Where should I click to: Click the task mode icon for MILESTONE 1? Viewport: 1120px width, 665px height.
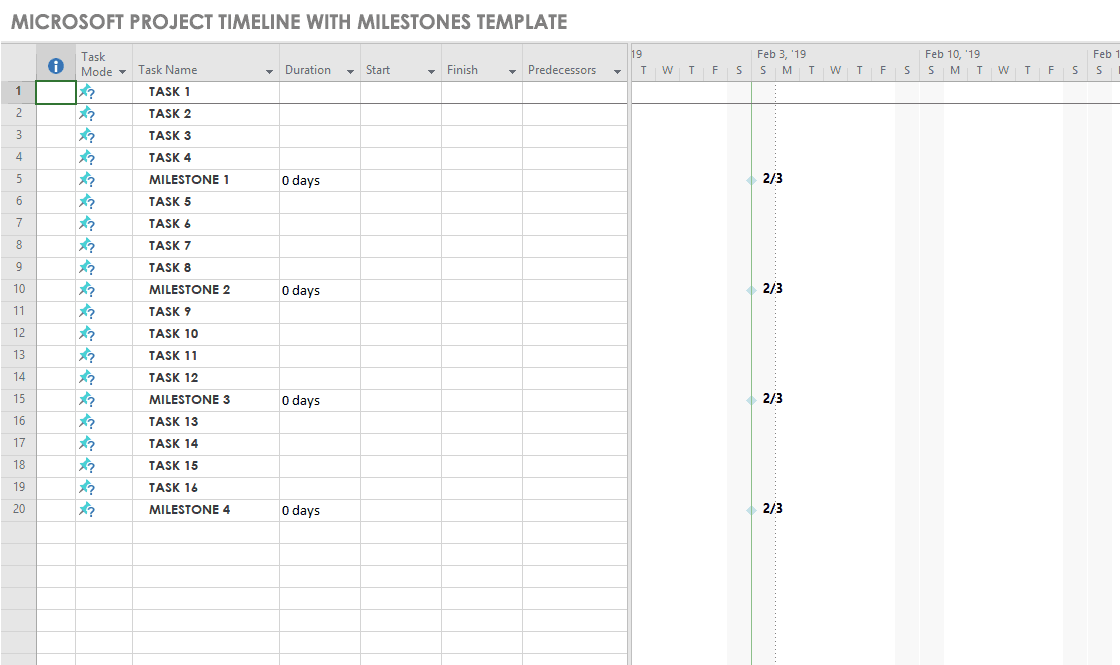(87, 180)
